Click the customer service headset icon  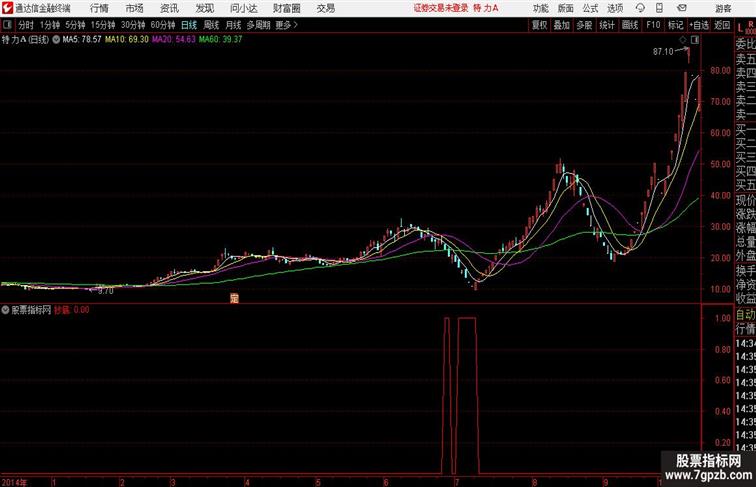640,8
